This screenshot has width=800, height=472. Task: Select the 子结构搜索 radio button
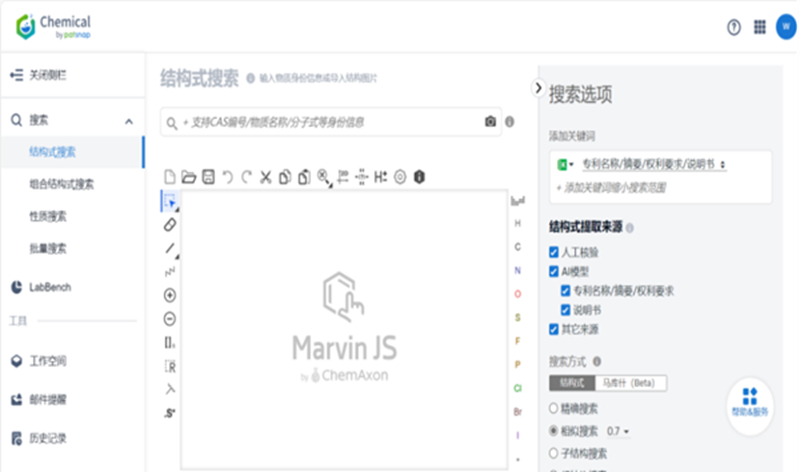pyautogui.click(x=554, y=453)
